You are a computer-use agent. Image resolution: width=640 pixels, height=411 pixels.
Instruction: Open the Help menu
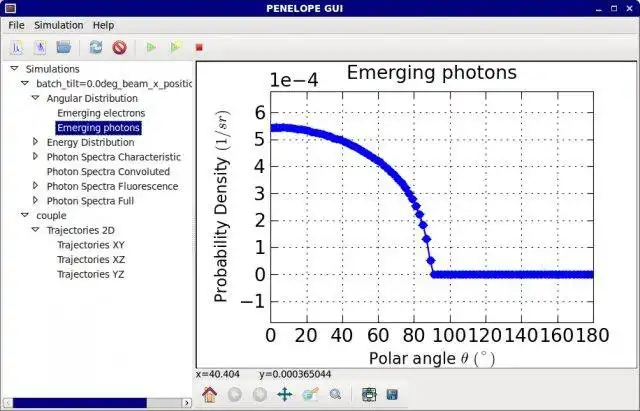103,25
